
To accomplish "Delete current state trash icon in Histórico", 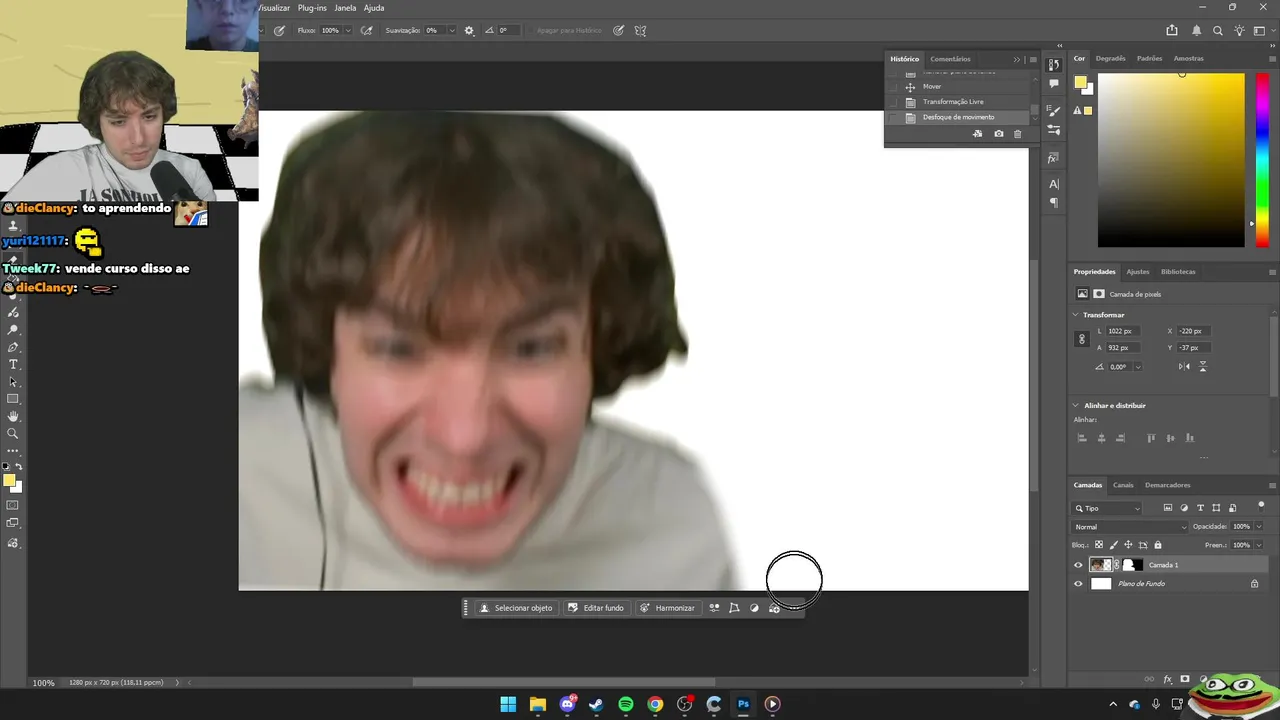I will (x=1018, y=134).
